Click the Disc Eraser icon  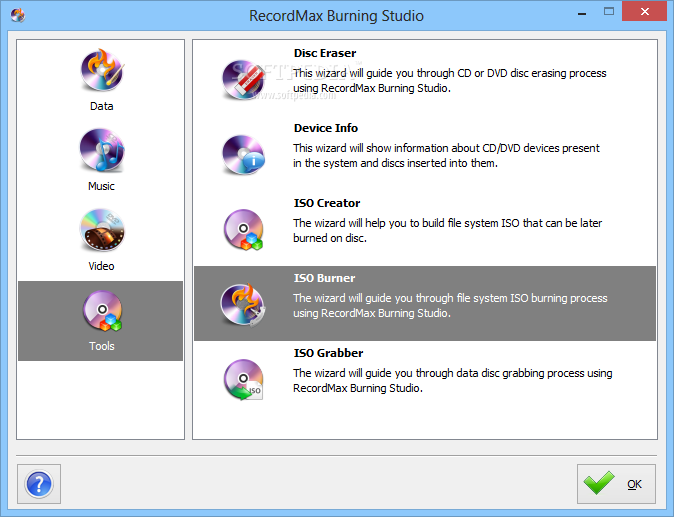(x=243, y=80)
